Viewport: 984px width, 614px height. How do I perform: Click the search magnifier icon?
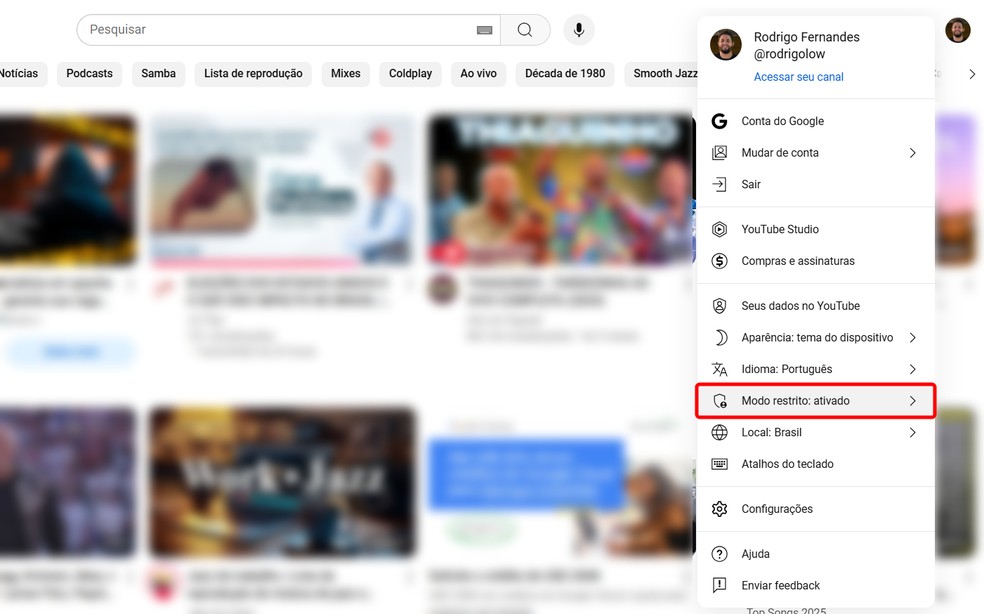point(525,30)
